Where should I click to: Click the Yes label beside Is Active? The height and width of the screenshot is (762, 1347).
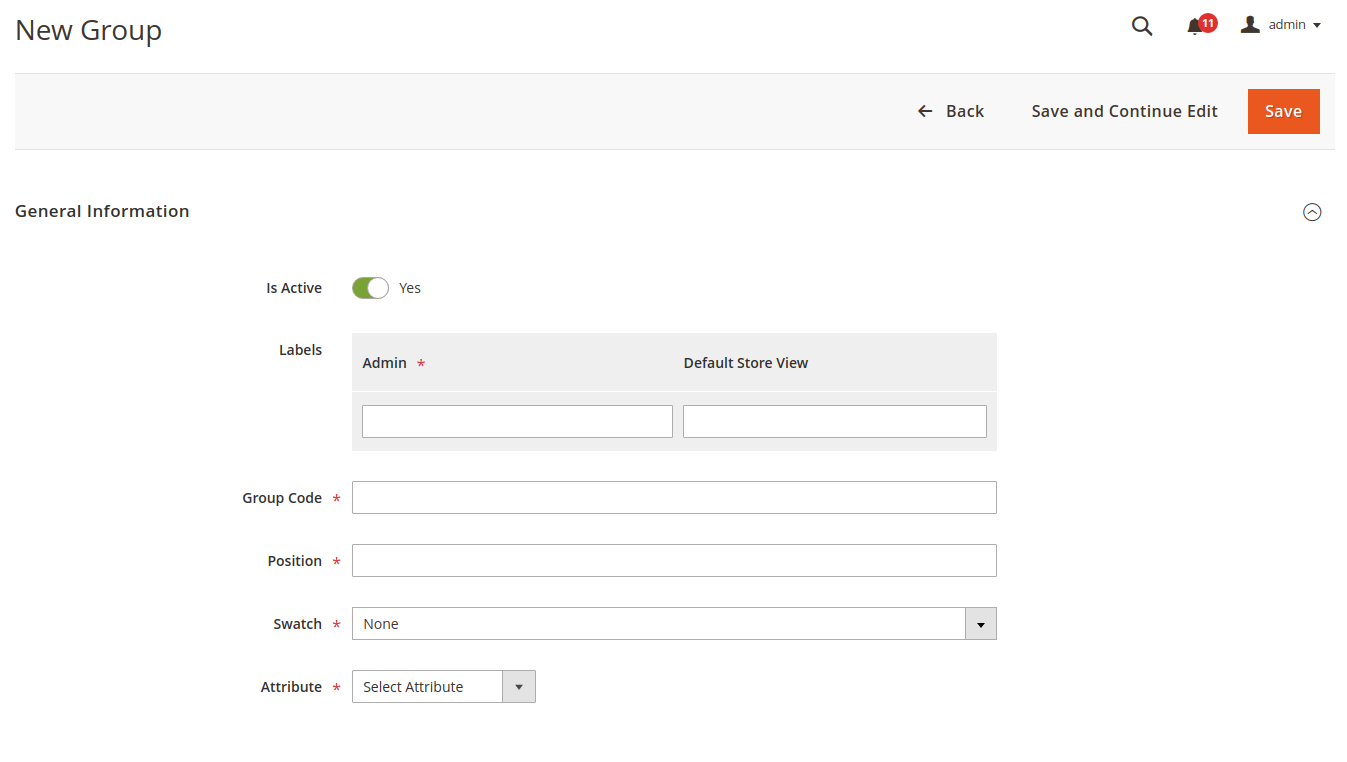pos(410,288)
